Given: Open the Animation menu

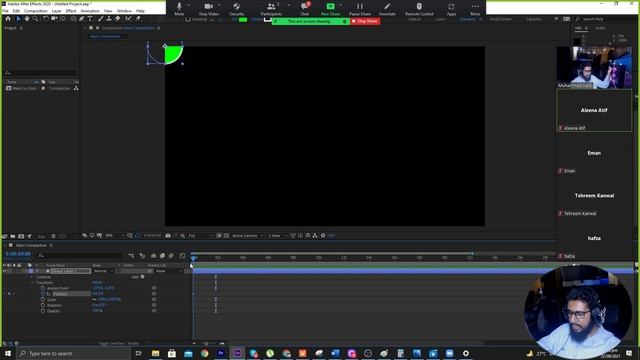Looking at the screenshot, I should click(x=90, y=11).
